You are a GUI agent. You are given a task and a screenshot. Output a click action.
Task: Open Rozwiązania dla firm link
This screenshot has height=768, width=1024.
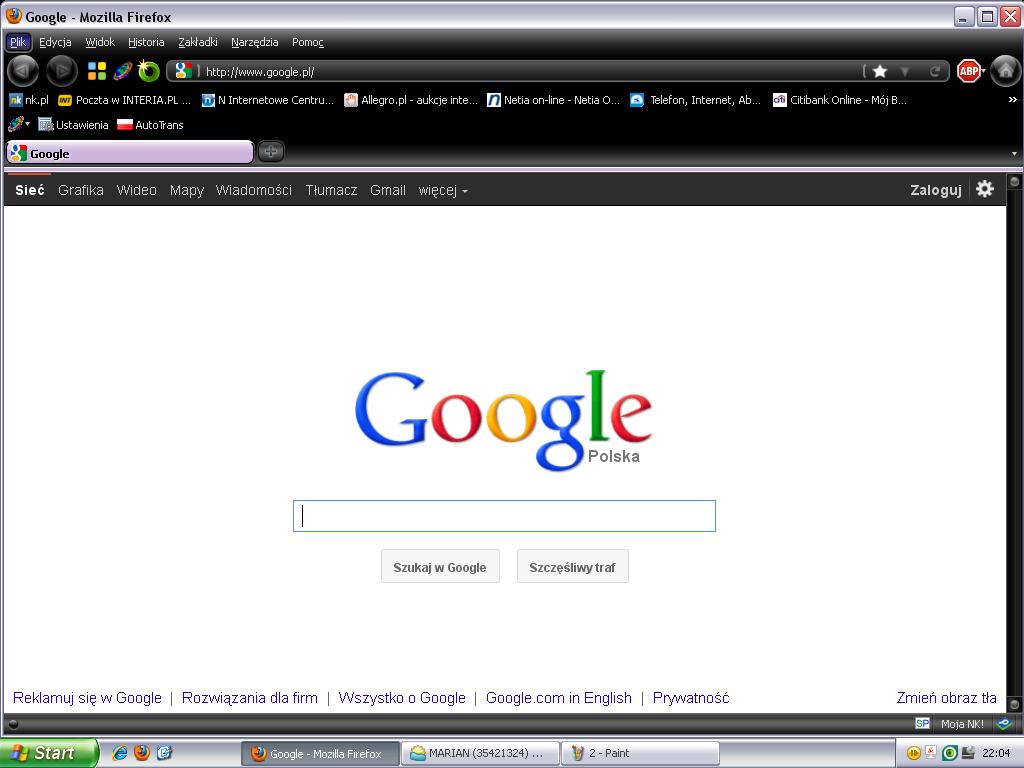point(249,697)
